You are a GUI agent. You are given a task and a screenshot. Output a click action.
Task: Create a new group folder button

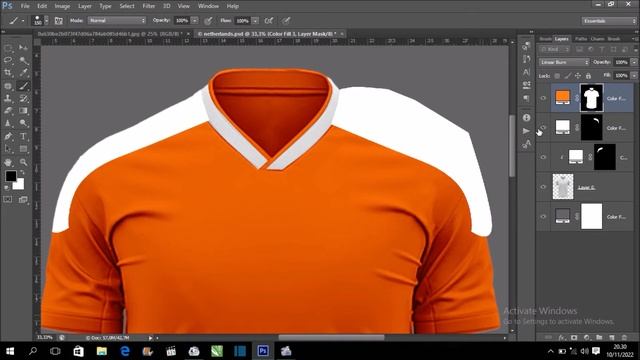[x=599, y=338]
